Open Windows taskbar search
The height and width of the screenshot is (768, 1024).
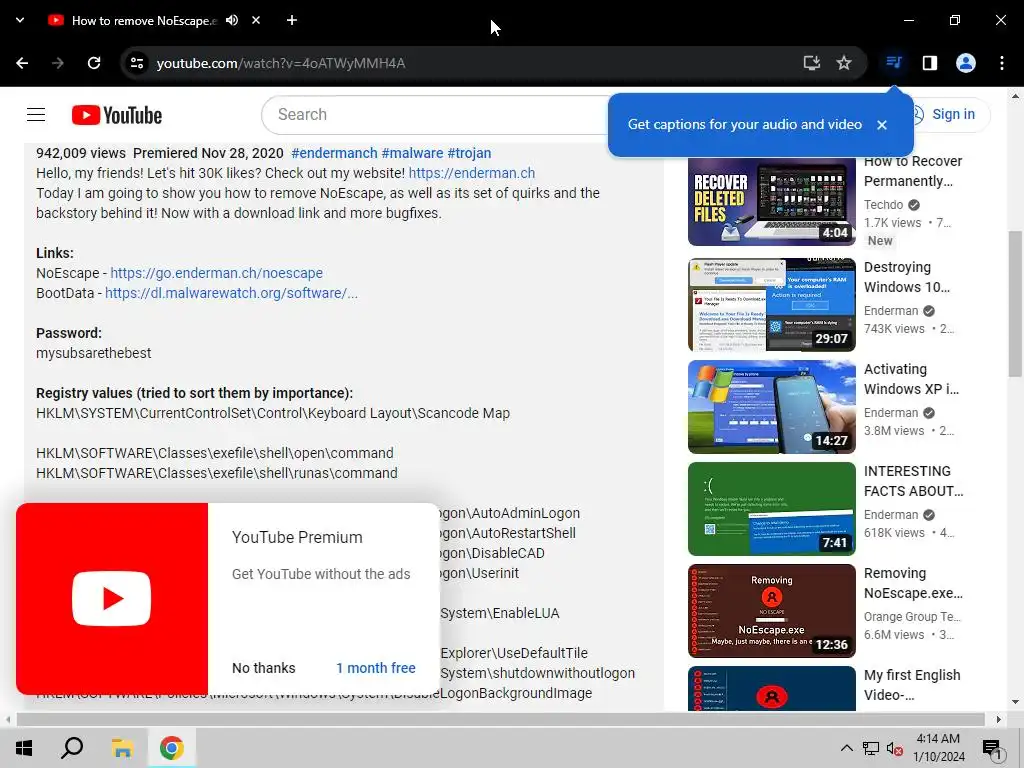[x=72, y=748]
